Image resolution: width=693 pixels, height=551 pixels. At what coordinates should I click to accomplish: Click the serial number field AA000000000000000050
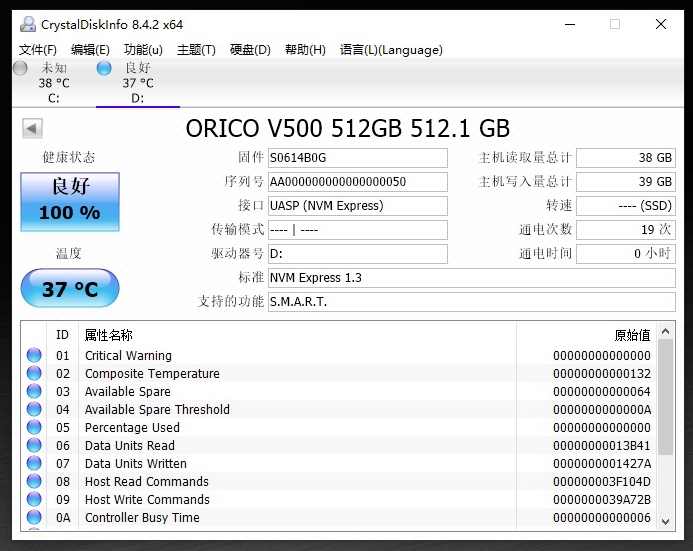(x=358, y=182)
